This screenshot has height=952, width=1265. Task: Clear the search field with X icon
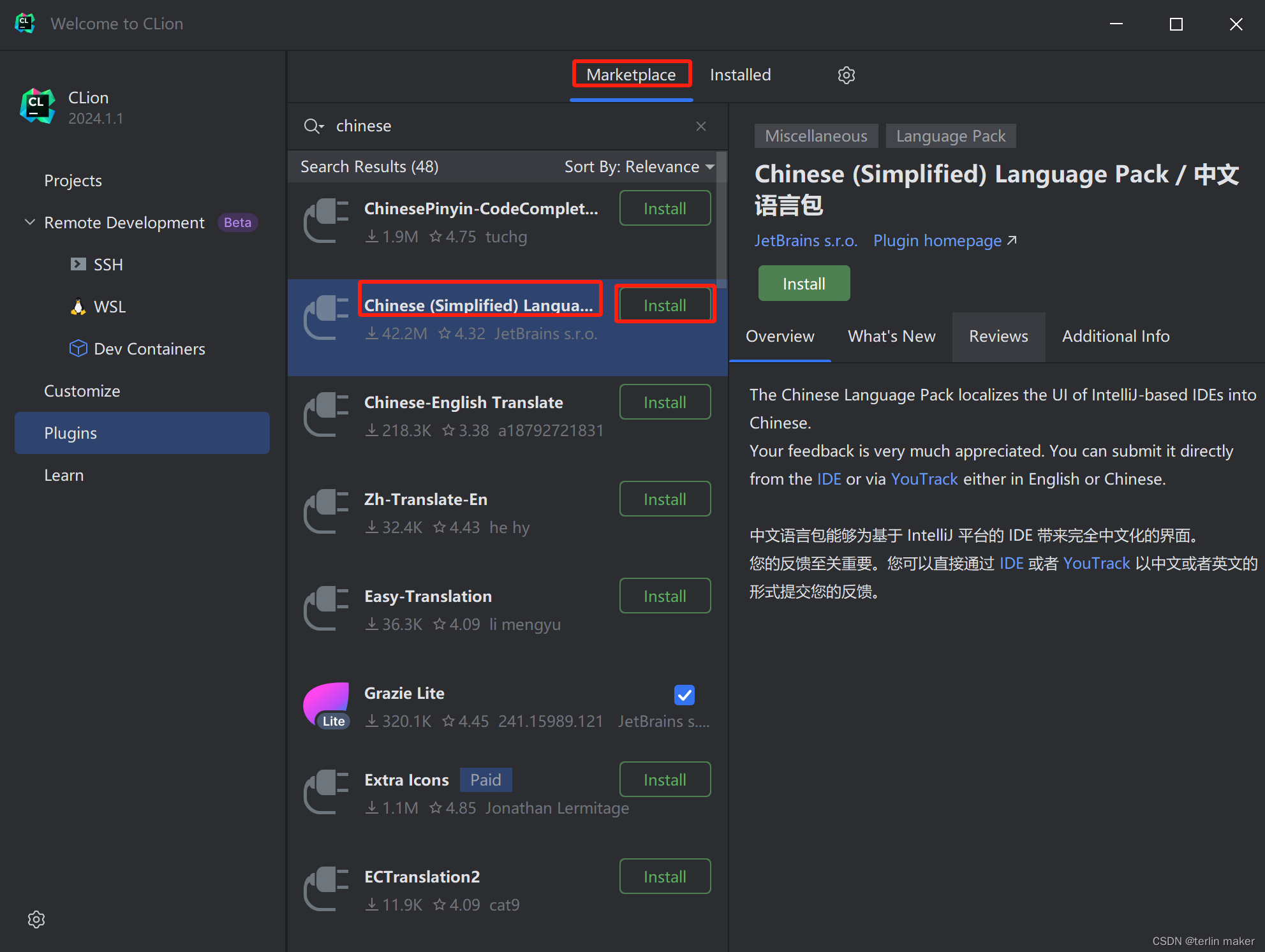coord(701,126)
